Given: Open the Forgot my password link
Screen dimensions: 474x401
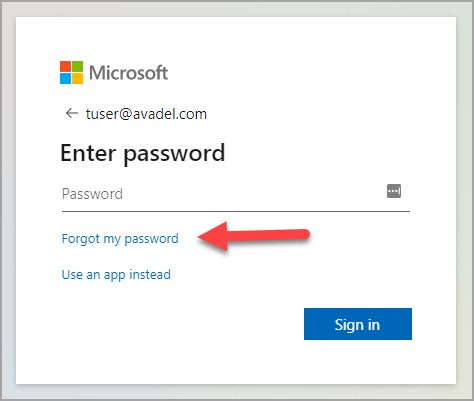Looking at the screenshot, I should pos(120,239).
